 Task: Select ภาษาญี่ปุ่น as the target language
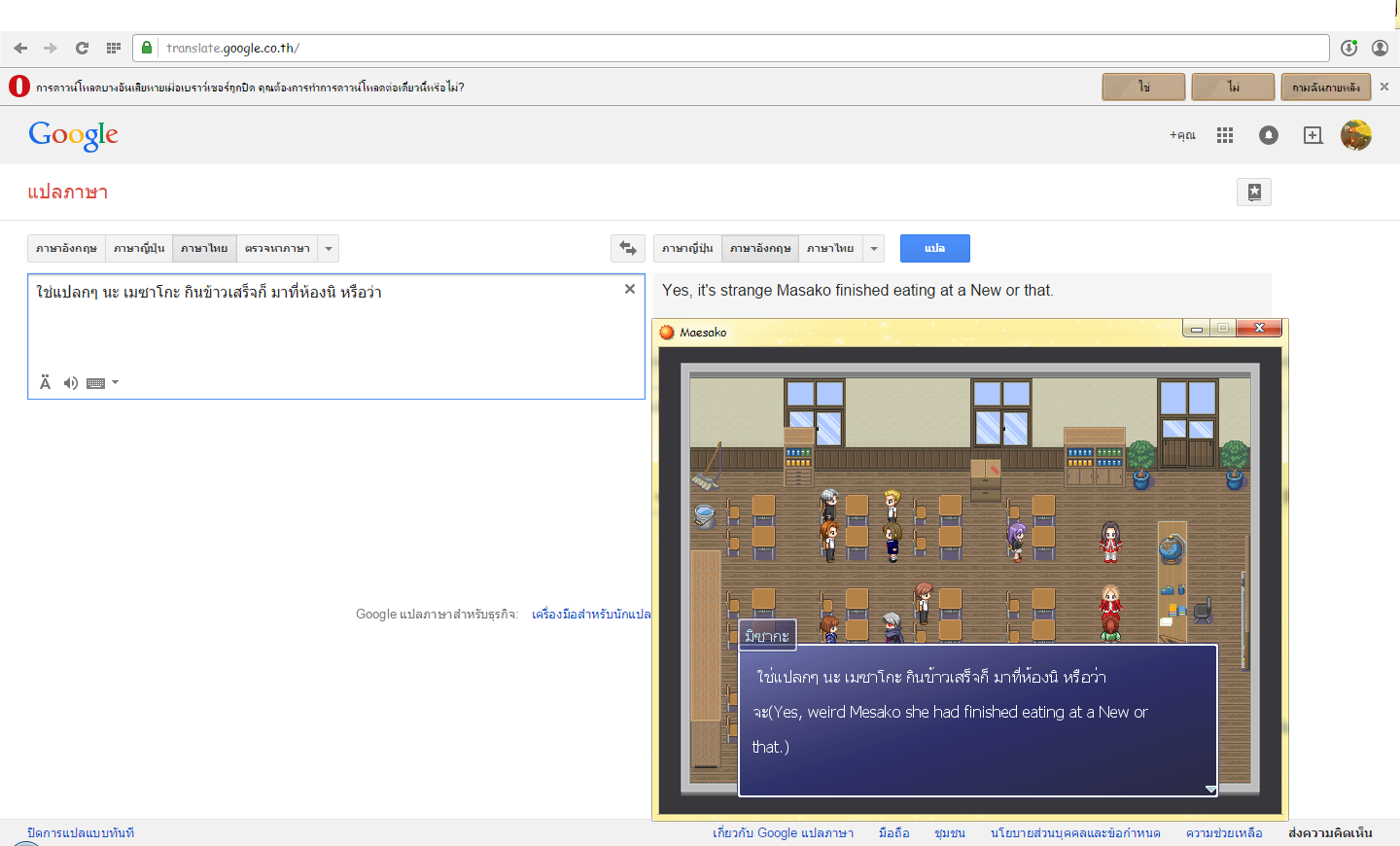687,248
